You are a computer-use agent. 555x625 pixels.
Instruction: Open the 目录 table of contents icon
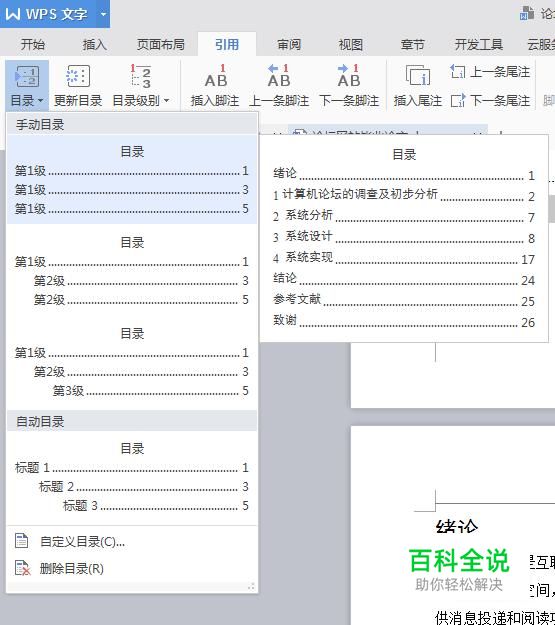[27, 76]
